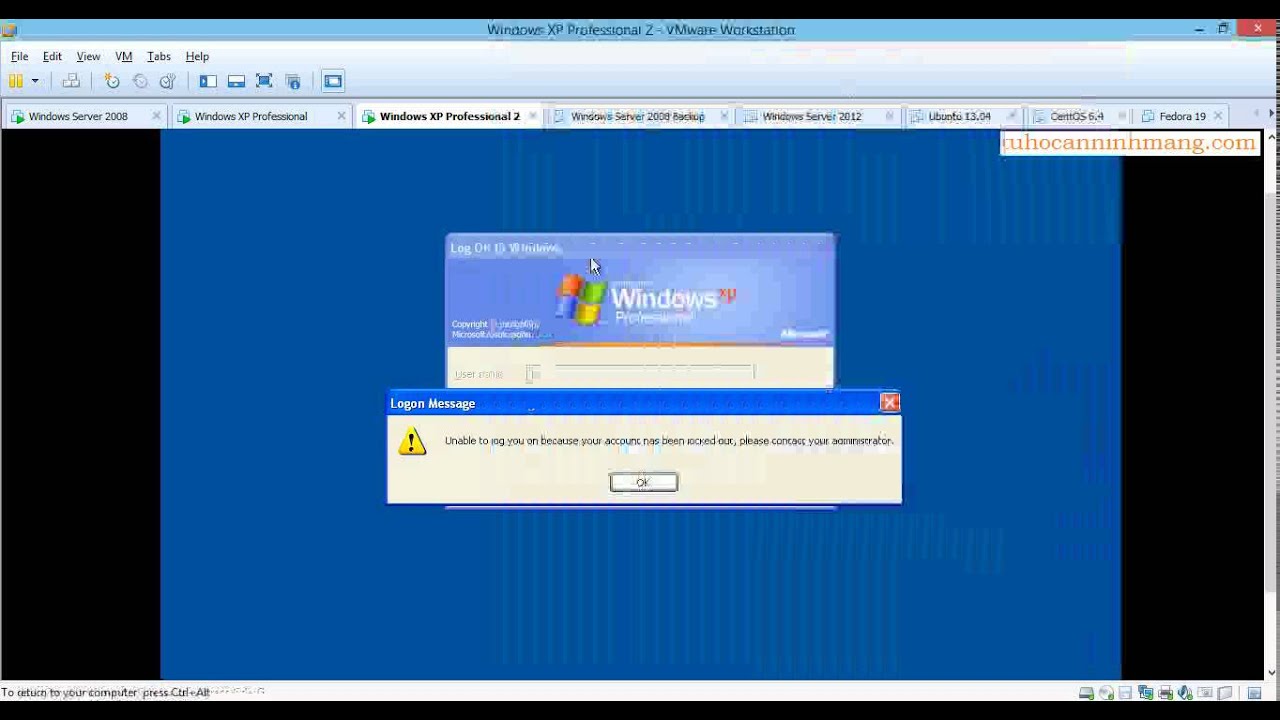Switch to Windows Server 2008 Backup tab

[x=638, y=116]
